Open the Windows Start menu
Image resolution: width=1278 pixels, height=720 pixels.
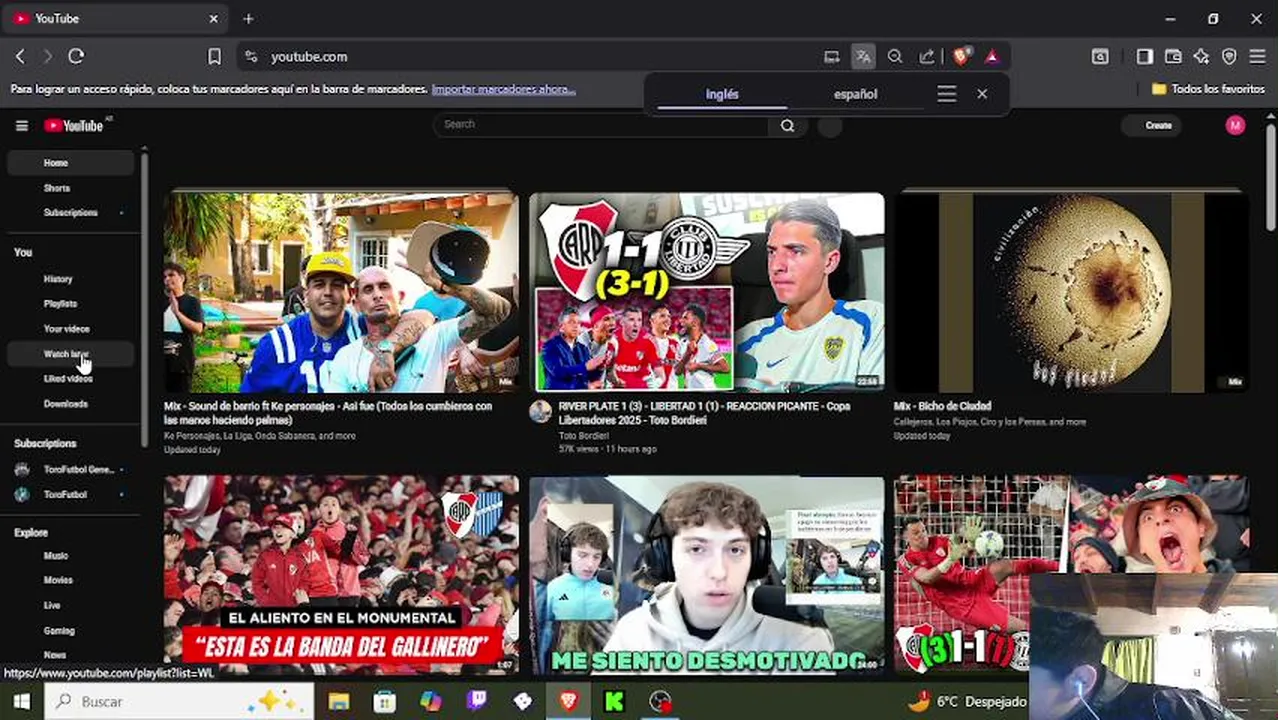(21, 701)
